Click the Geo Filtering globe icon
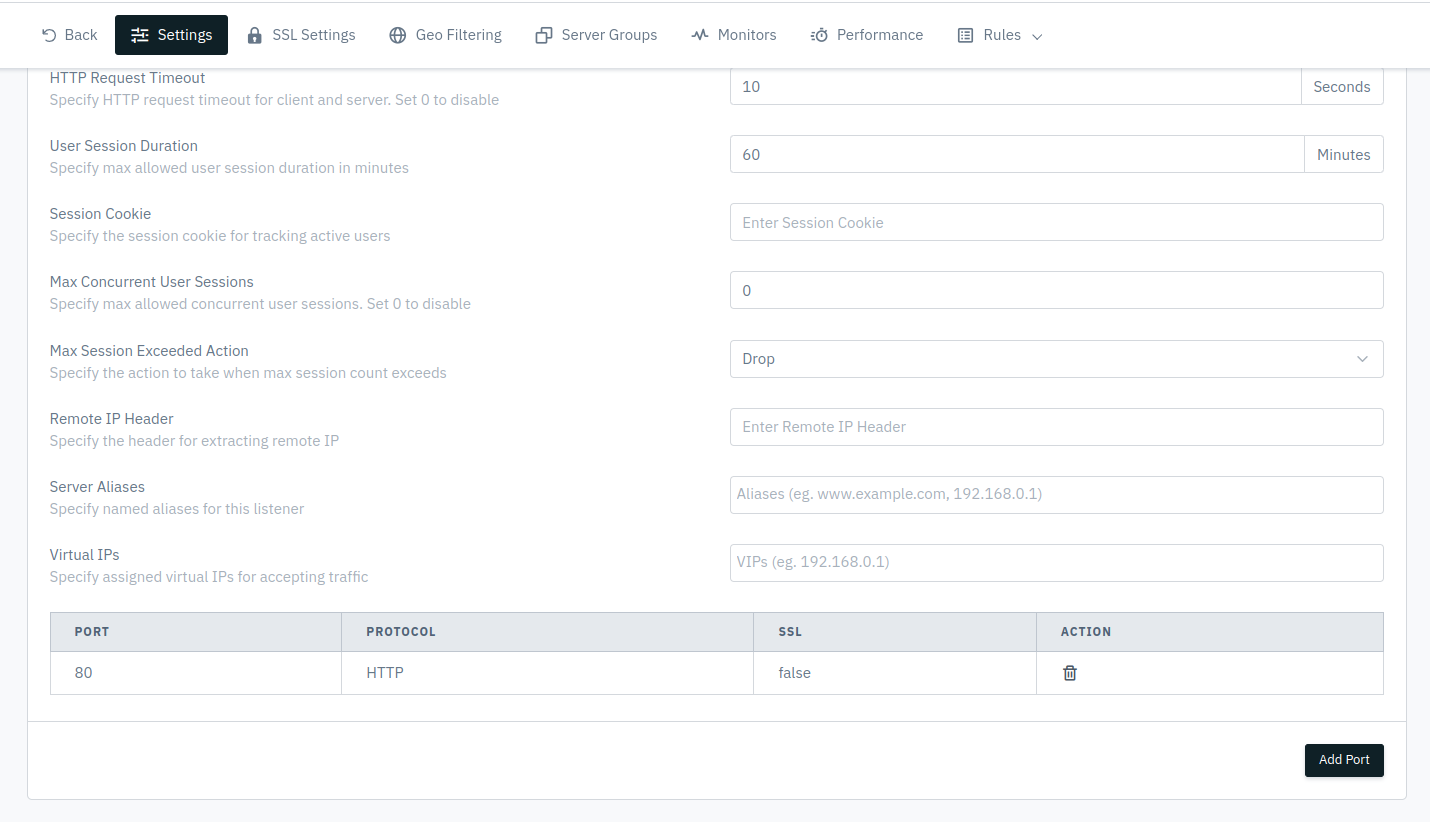This screenshot has width=1430, height=822. (x=397, y=35)
